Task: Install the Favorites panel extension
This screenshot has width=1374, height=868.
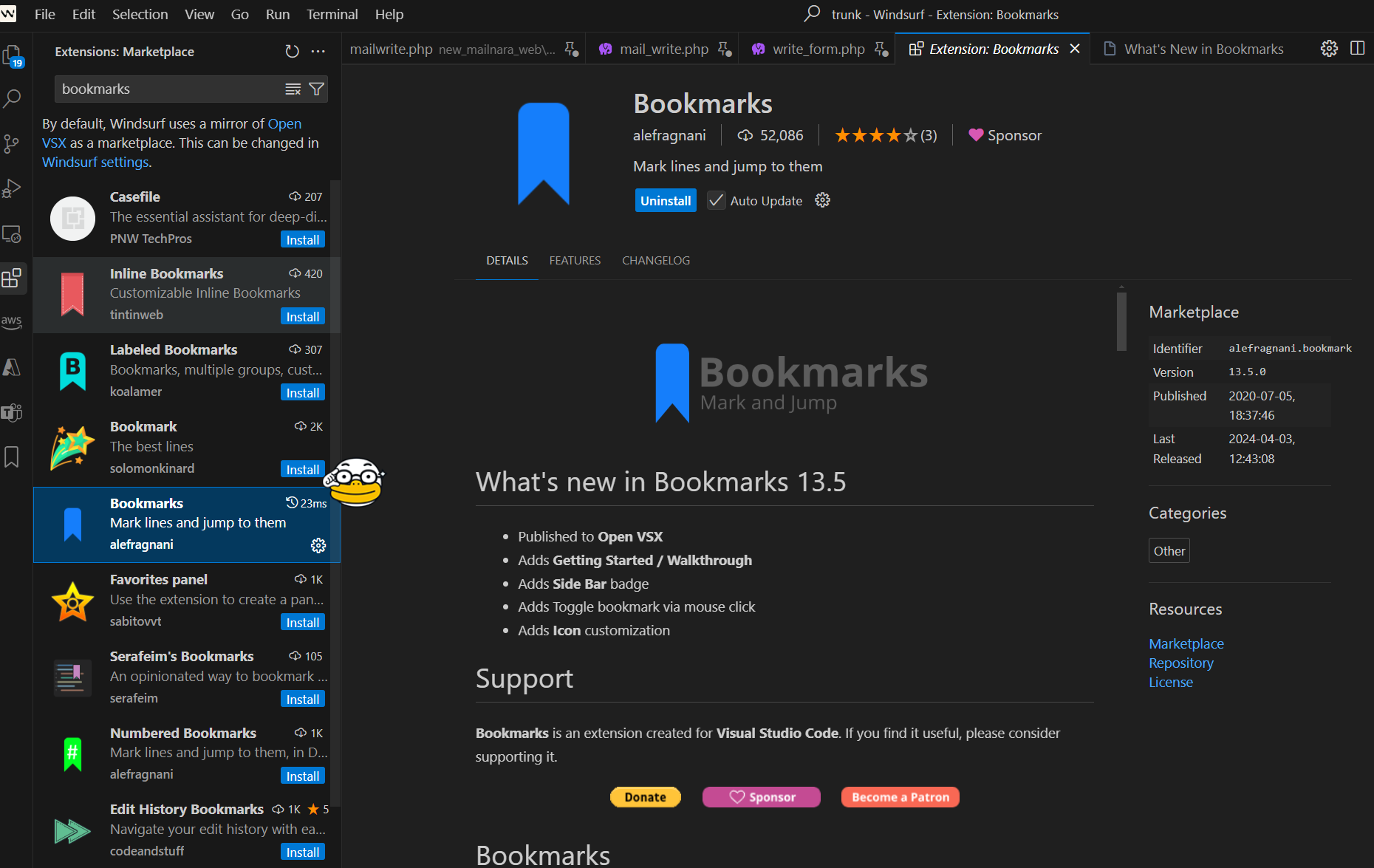Action: 303,623
